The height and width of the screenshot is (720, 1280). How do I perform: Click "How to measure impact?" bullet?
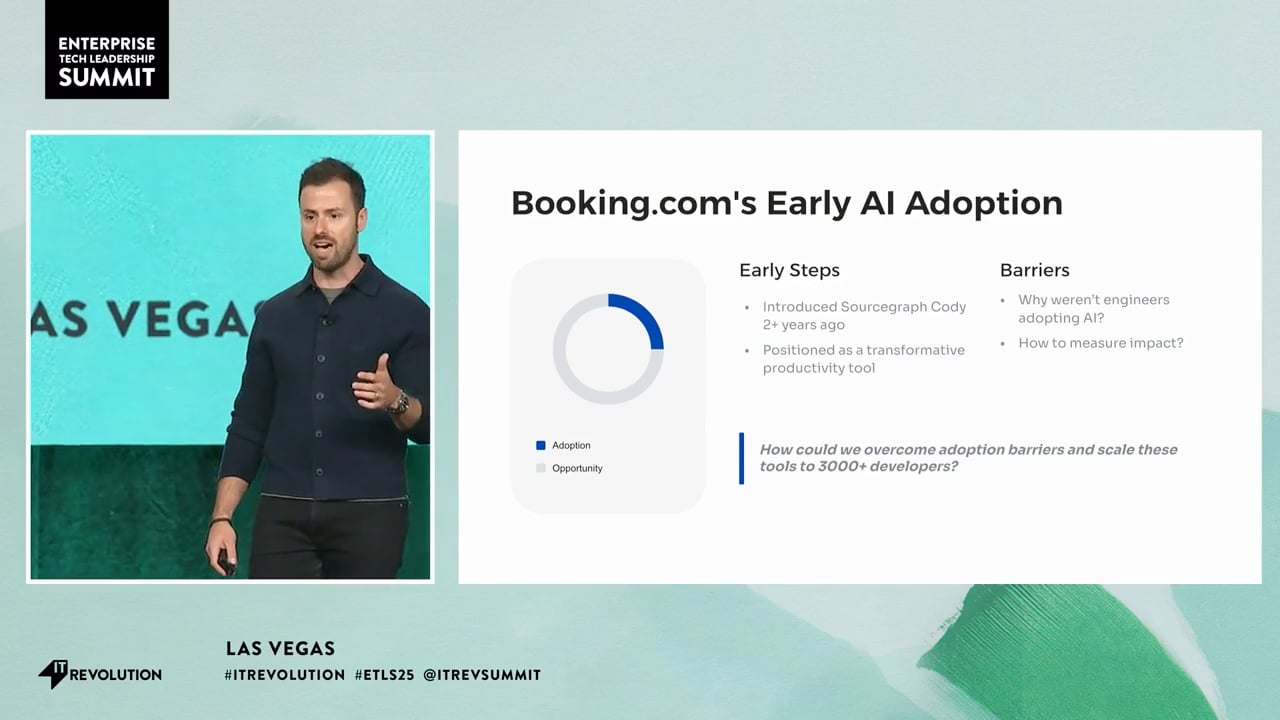click(1100, 343)
